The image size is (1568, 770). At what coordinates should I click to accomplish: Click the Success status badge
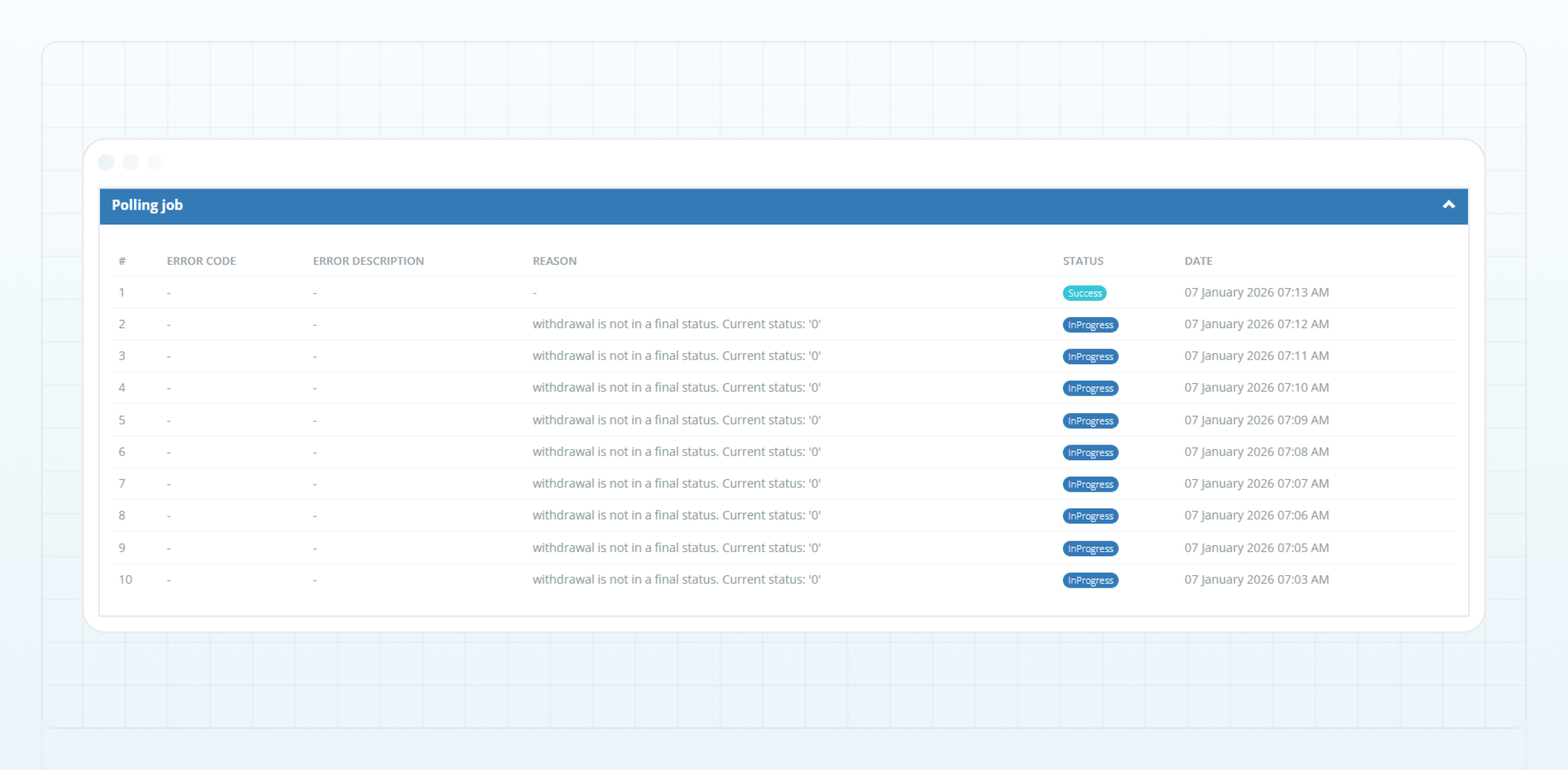[1084, 293]
